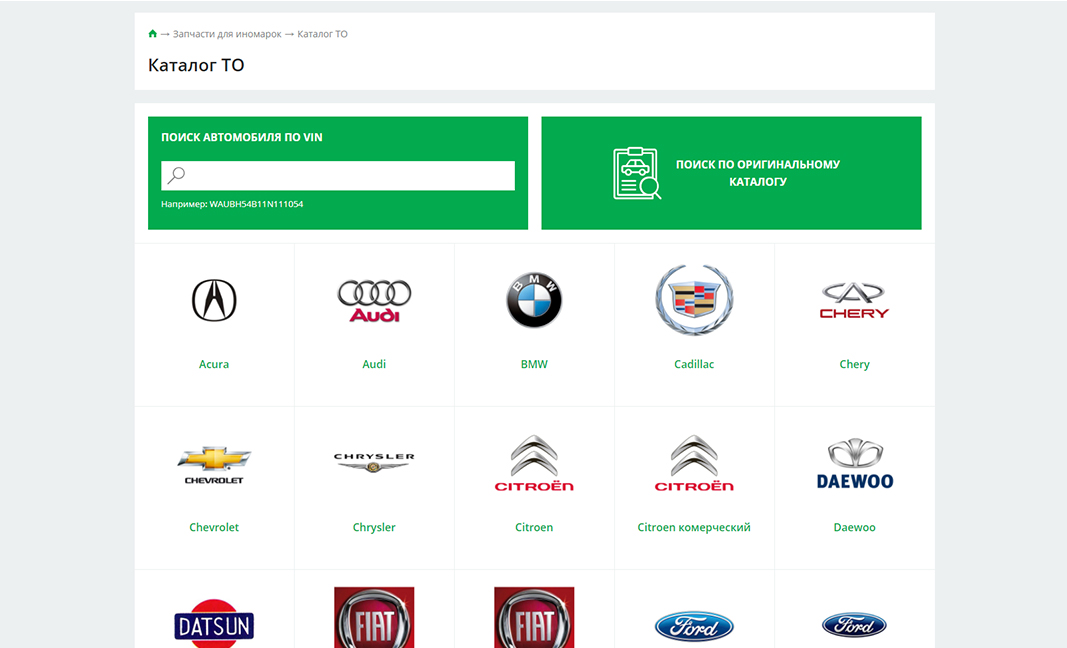Image resolution: width=1067 pixels, height=648 pixels.
Task: Open the Audi text link
Action: pyautogui.click(x=374, y=364)
